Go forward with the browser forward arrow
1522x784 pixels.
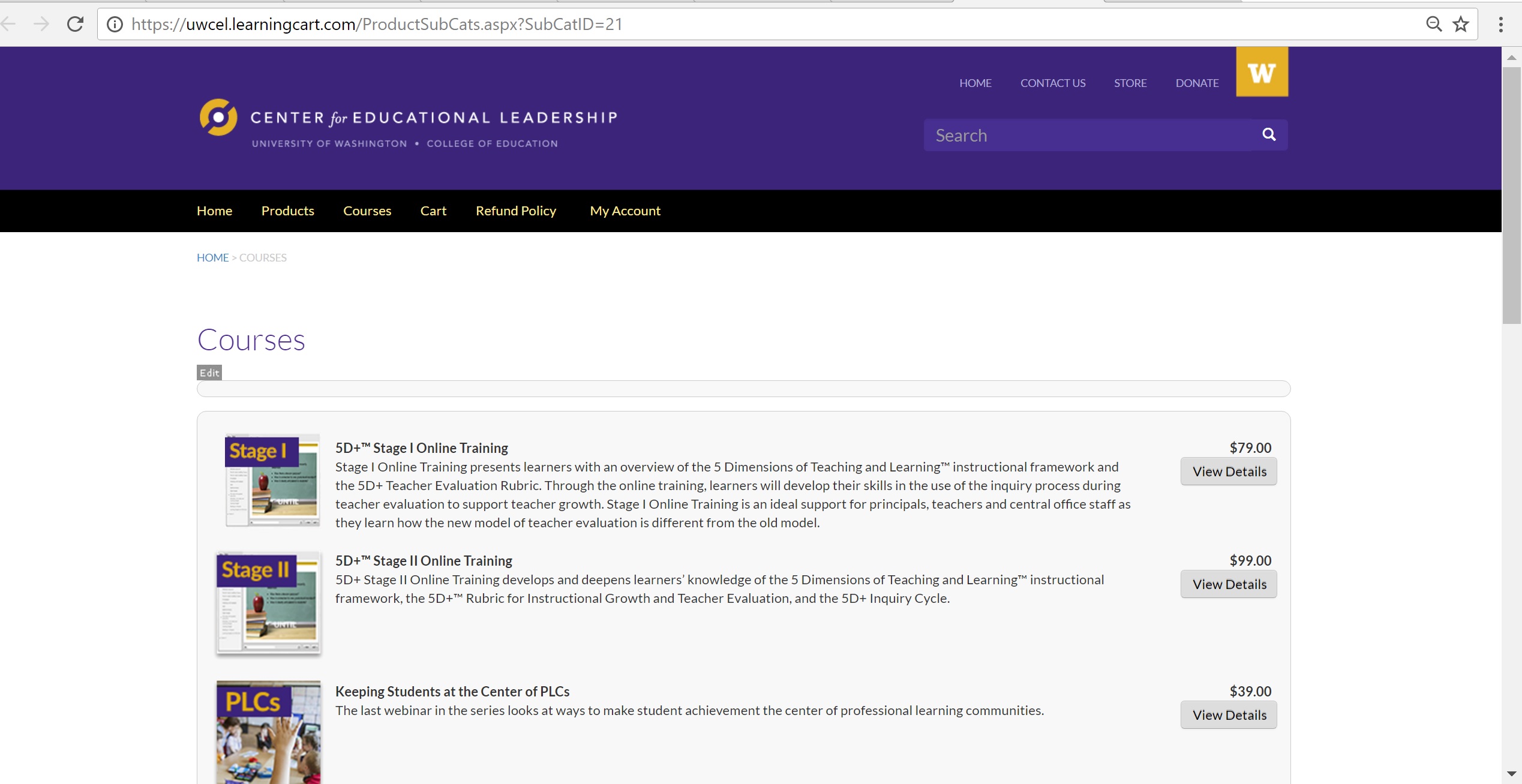(x=41, y=24)
